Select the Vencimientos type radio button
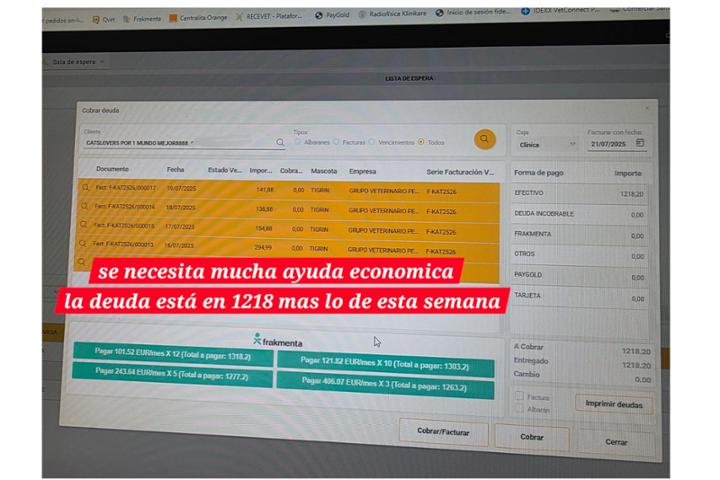 click(371, 142)
